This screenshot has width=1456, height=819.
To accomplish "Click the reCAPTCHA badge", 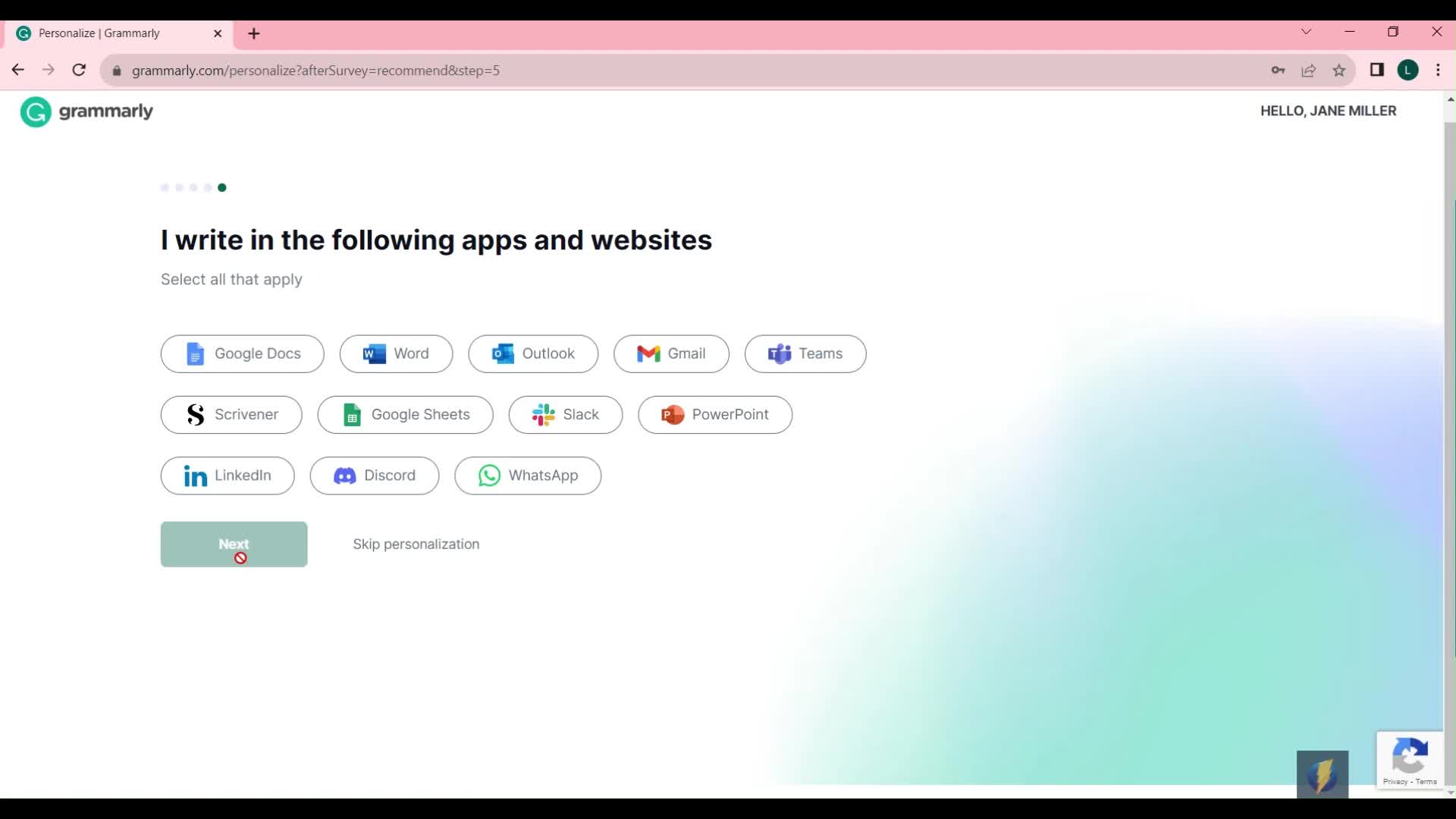I will 1410,761.
